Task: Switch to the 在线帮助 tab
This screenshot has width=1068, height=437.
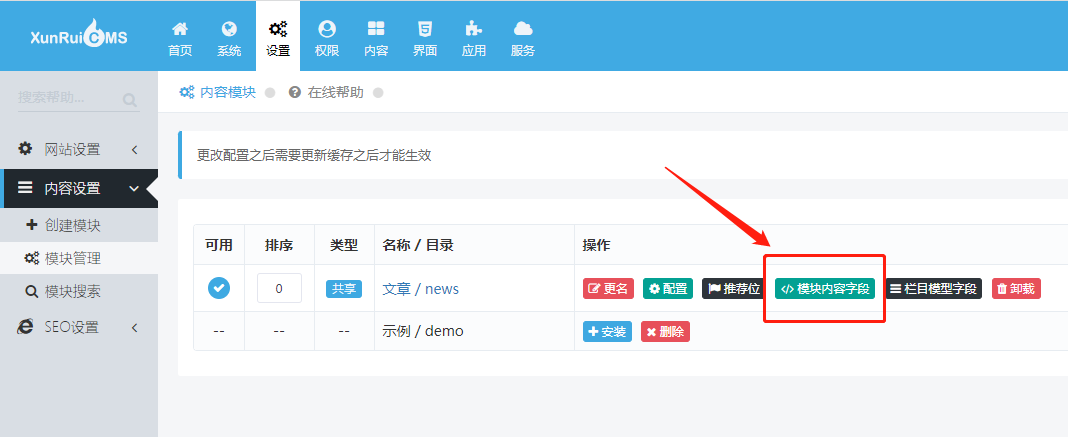Action: tap(334, 92)
